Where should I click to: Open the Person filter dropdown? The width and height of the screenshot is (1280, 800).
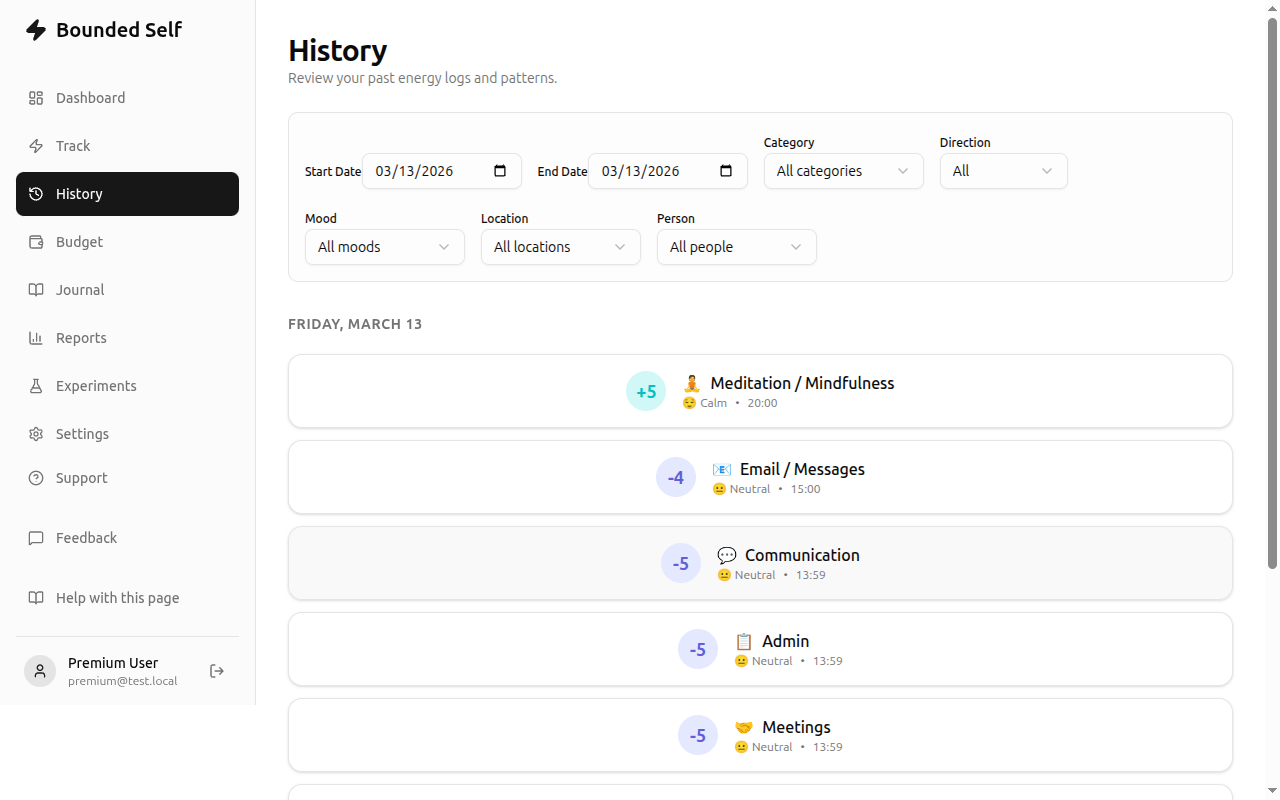click(x=736, y=247)
